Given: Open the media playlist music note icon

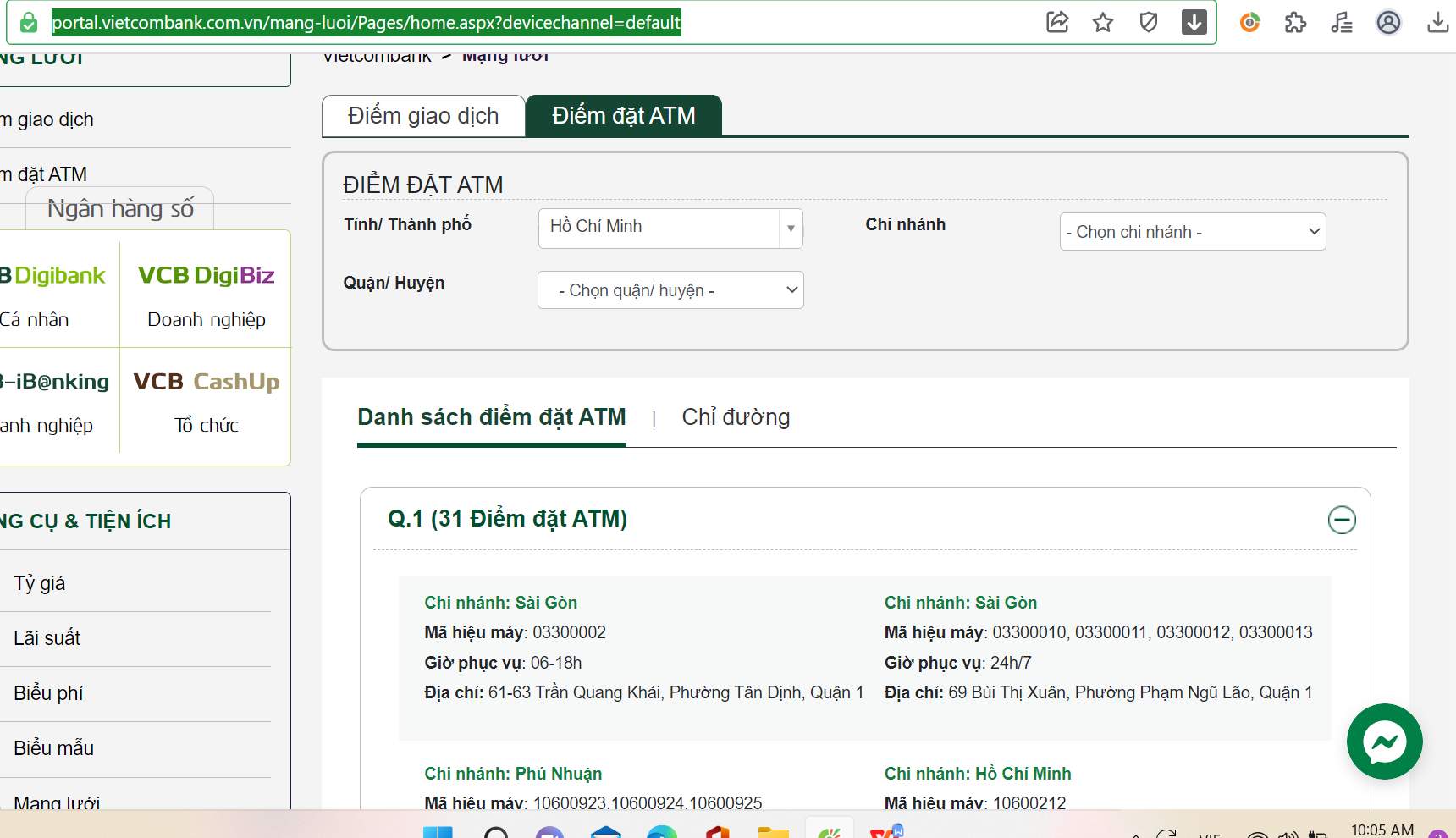Looking at the screenshot, I should pos(1342,22).
